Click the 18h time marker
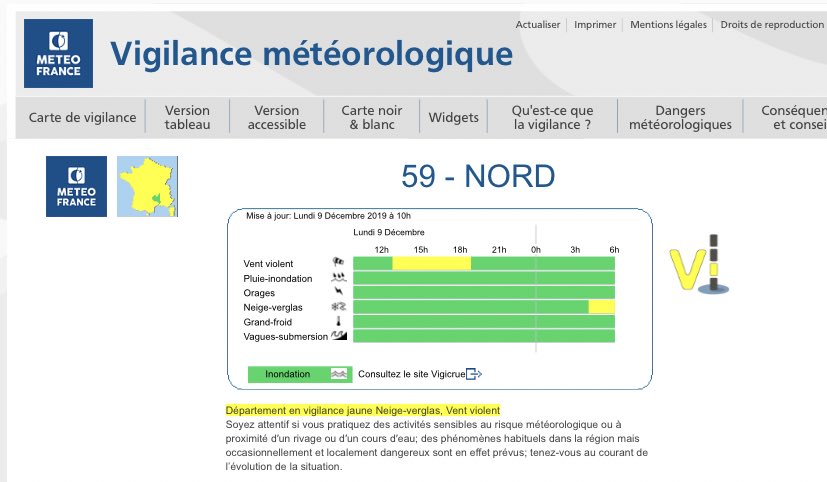The width and height of the screenshot is (827, 482). click(460, 249)
